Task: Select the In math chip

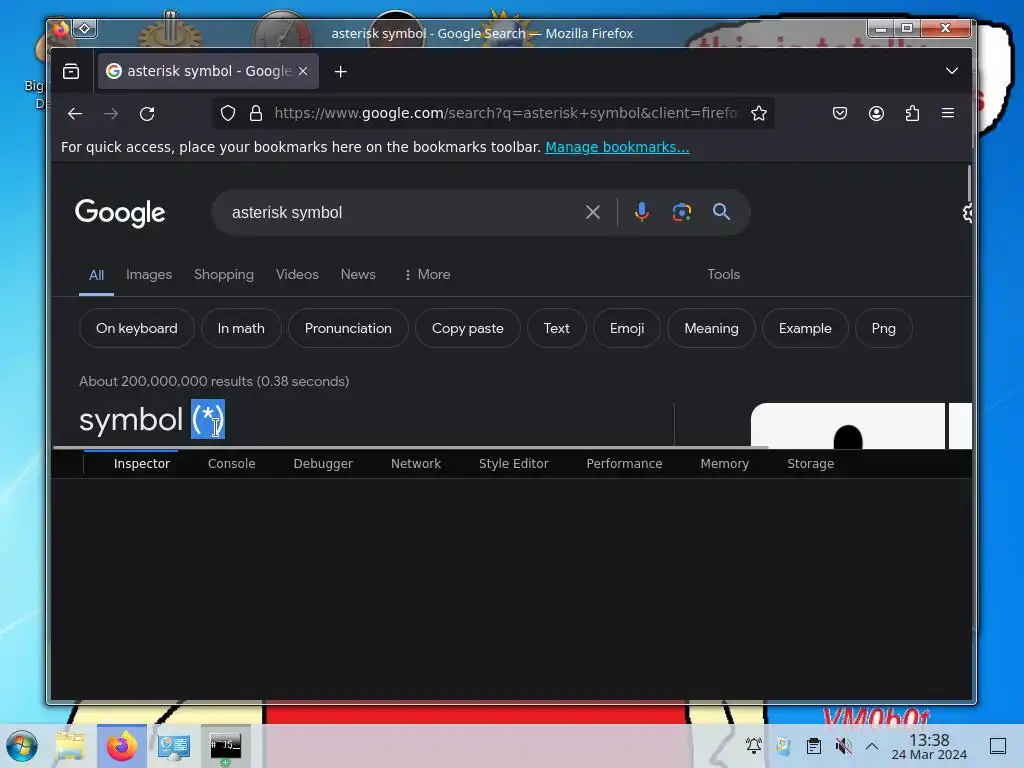Action: coord(241,328)
